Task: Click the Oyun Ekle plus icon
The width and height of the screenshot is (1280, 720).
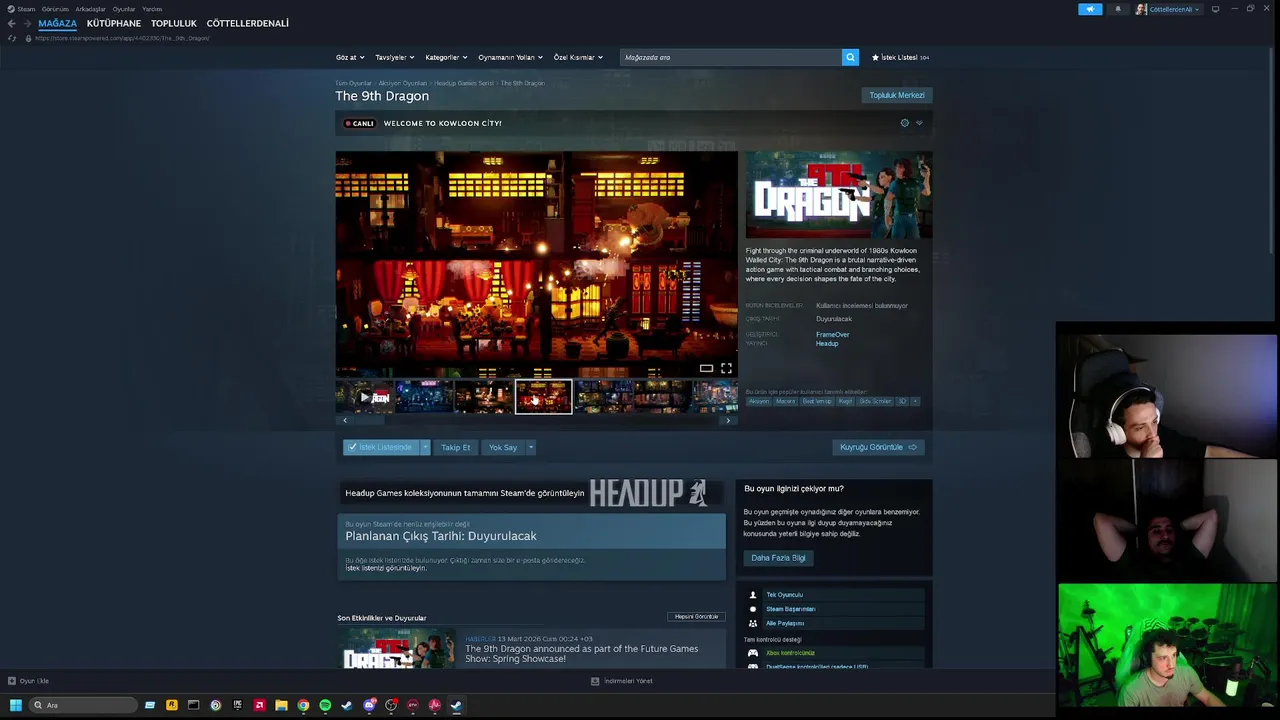Action: coord(11,681)
